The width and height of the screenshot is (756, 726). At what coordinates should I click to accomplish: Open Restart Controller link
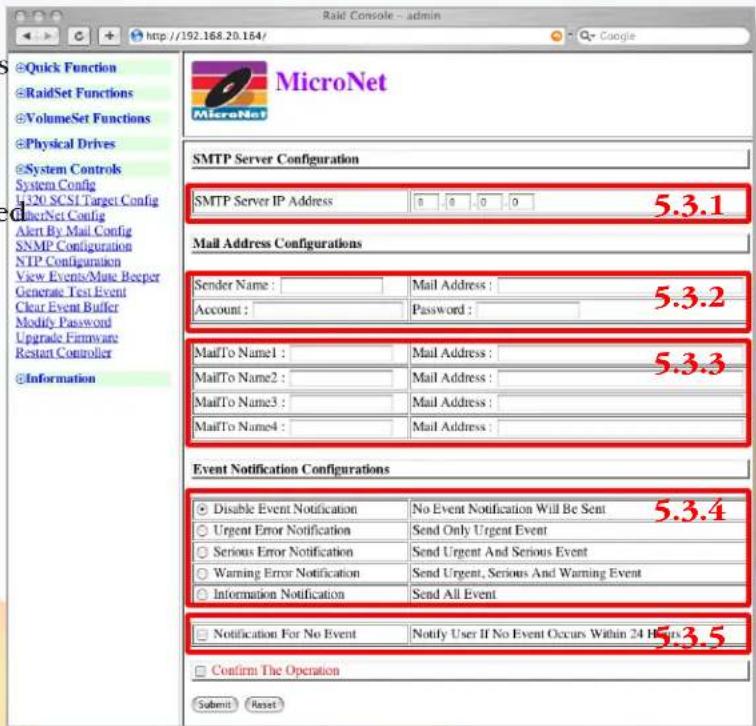click(x=63, y=353)
